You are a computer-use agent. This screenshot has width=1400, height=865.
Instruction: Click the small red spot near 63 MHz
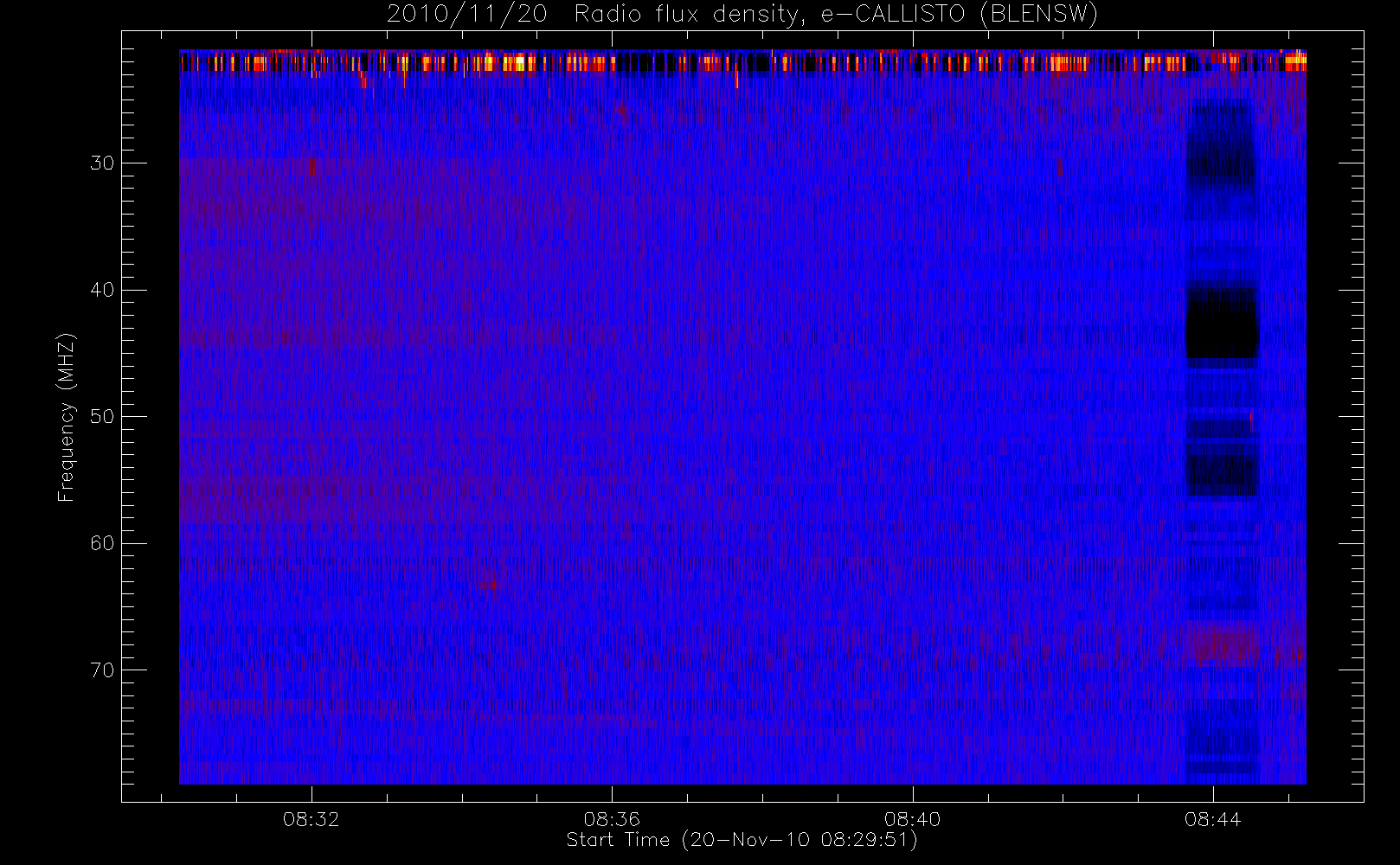click(490, 580)
